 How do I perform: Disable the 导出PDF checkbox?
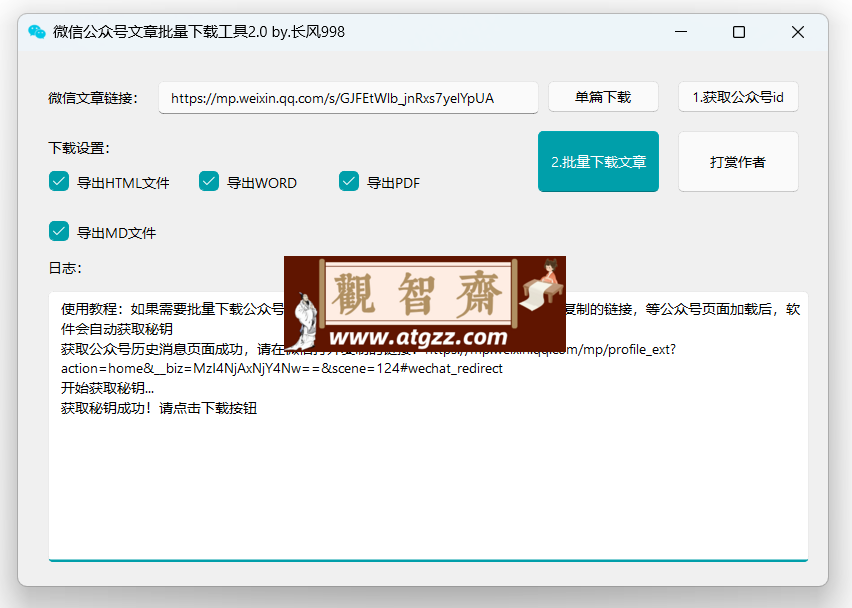click(349, 181)
